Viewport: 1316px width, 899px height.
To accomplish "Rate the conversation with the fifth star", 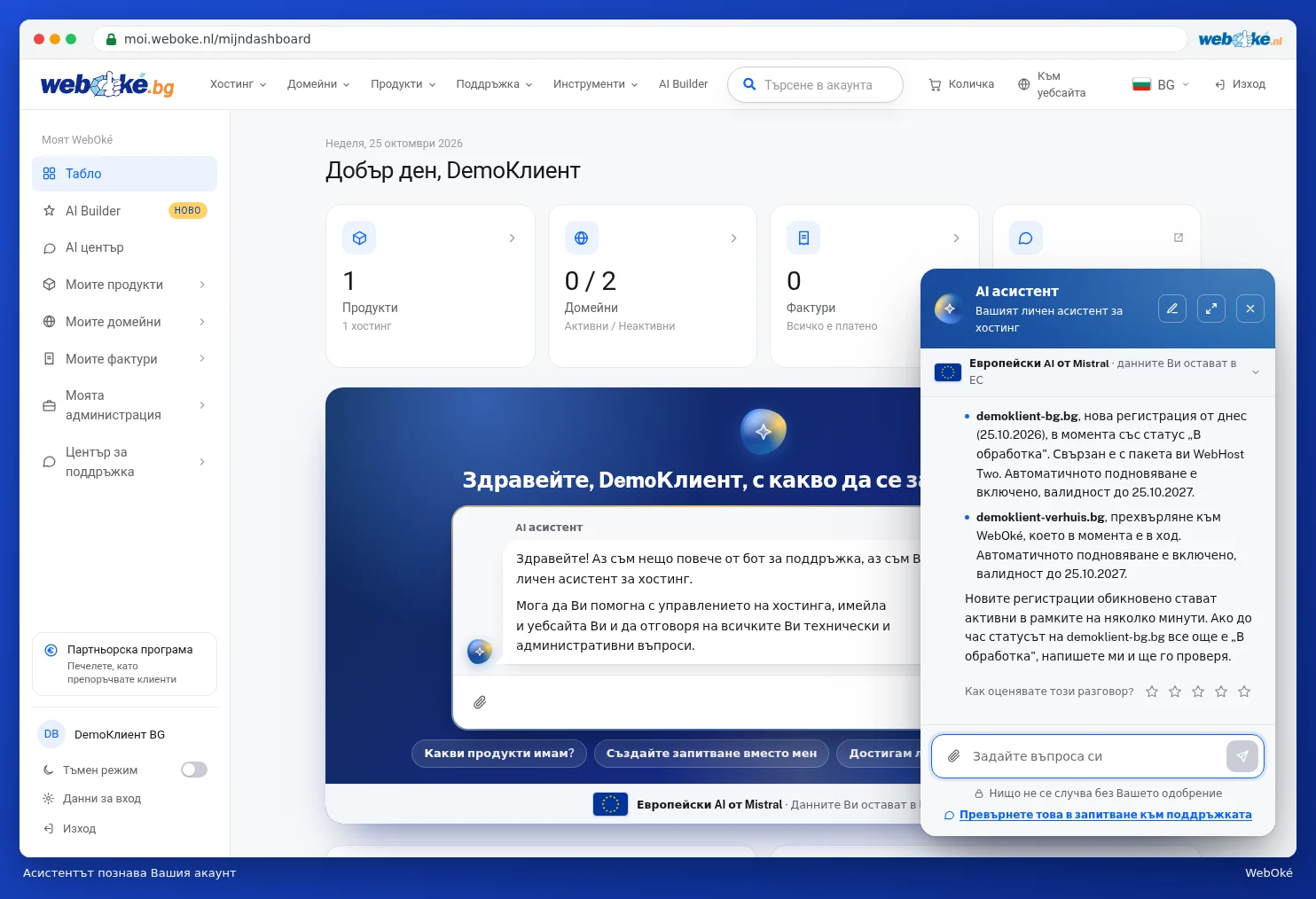I will pyautogui.click(x=1244, y=692).
